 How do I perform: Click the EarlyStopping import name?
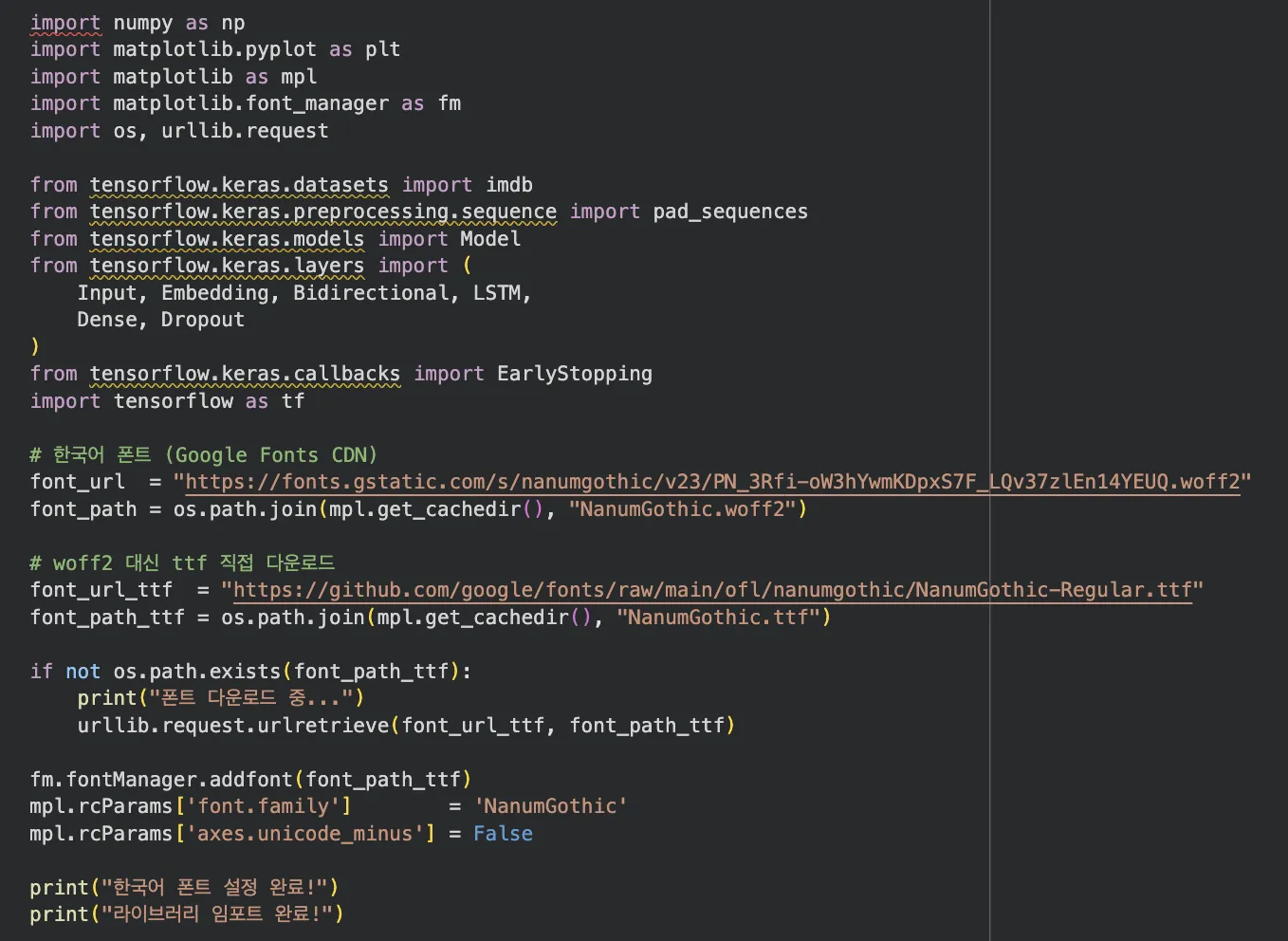coord(575,374)
